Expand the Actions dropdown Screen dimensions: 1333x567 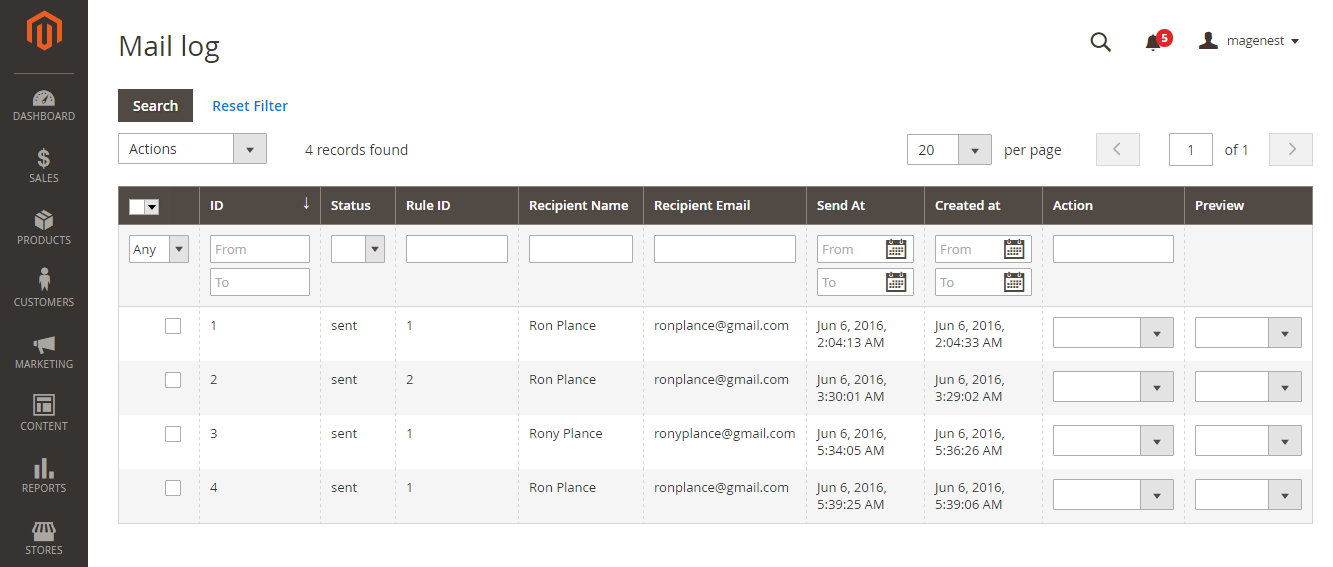point(192,149)
